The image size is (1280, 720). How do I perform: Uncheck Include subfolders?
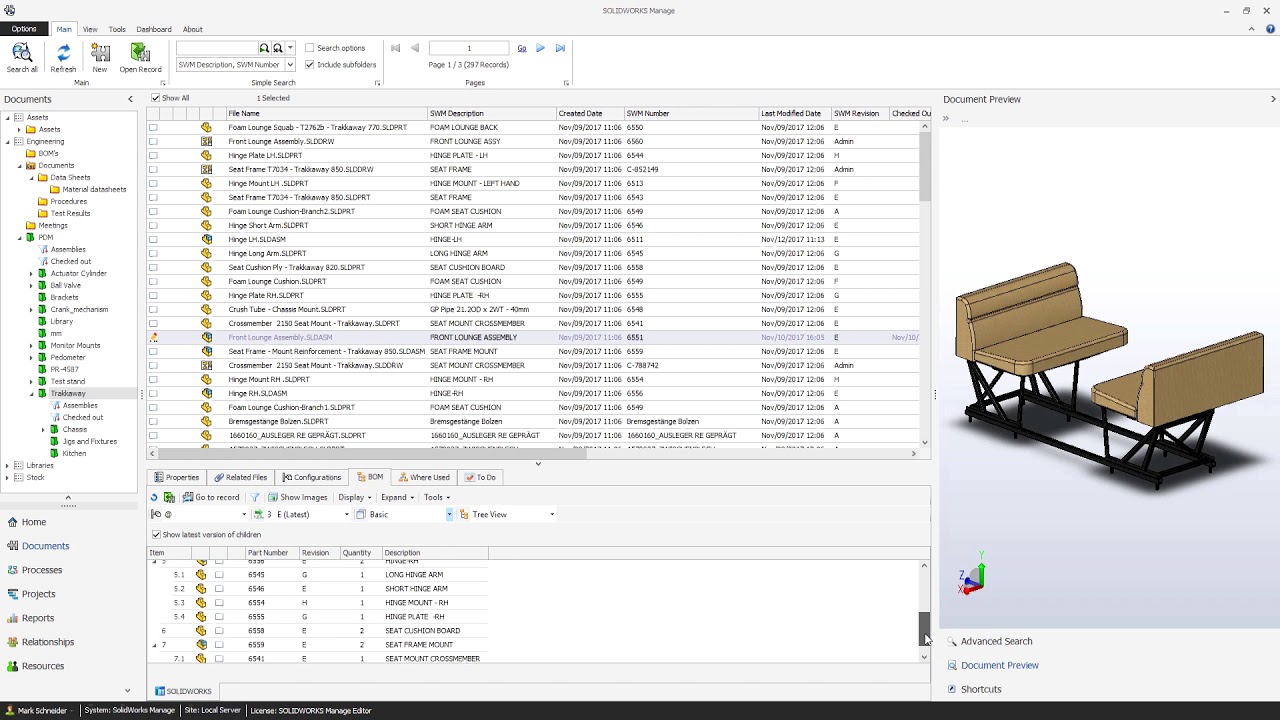(x=310, y=65)
